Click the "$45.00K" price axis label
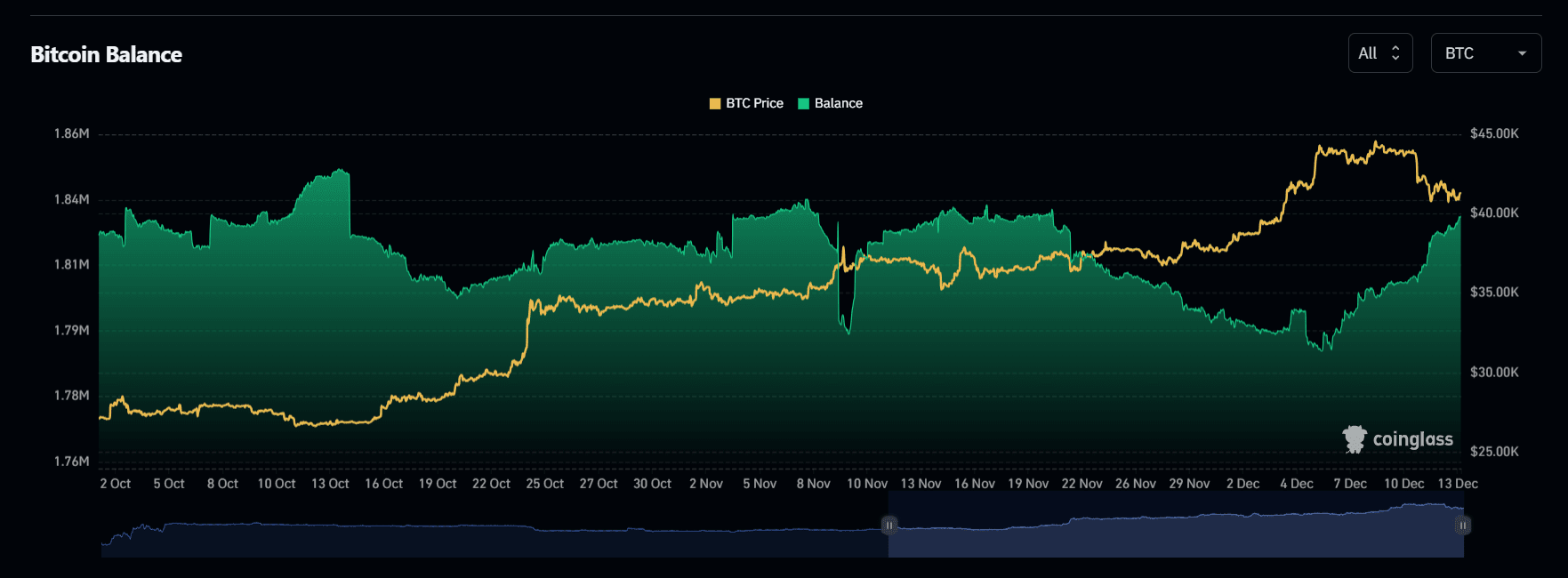Image resolution: width=1568 pixels, height=578 pixels. [1494, 133]
